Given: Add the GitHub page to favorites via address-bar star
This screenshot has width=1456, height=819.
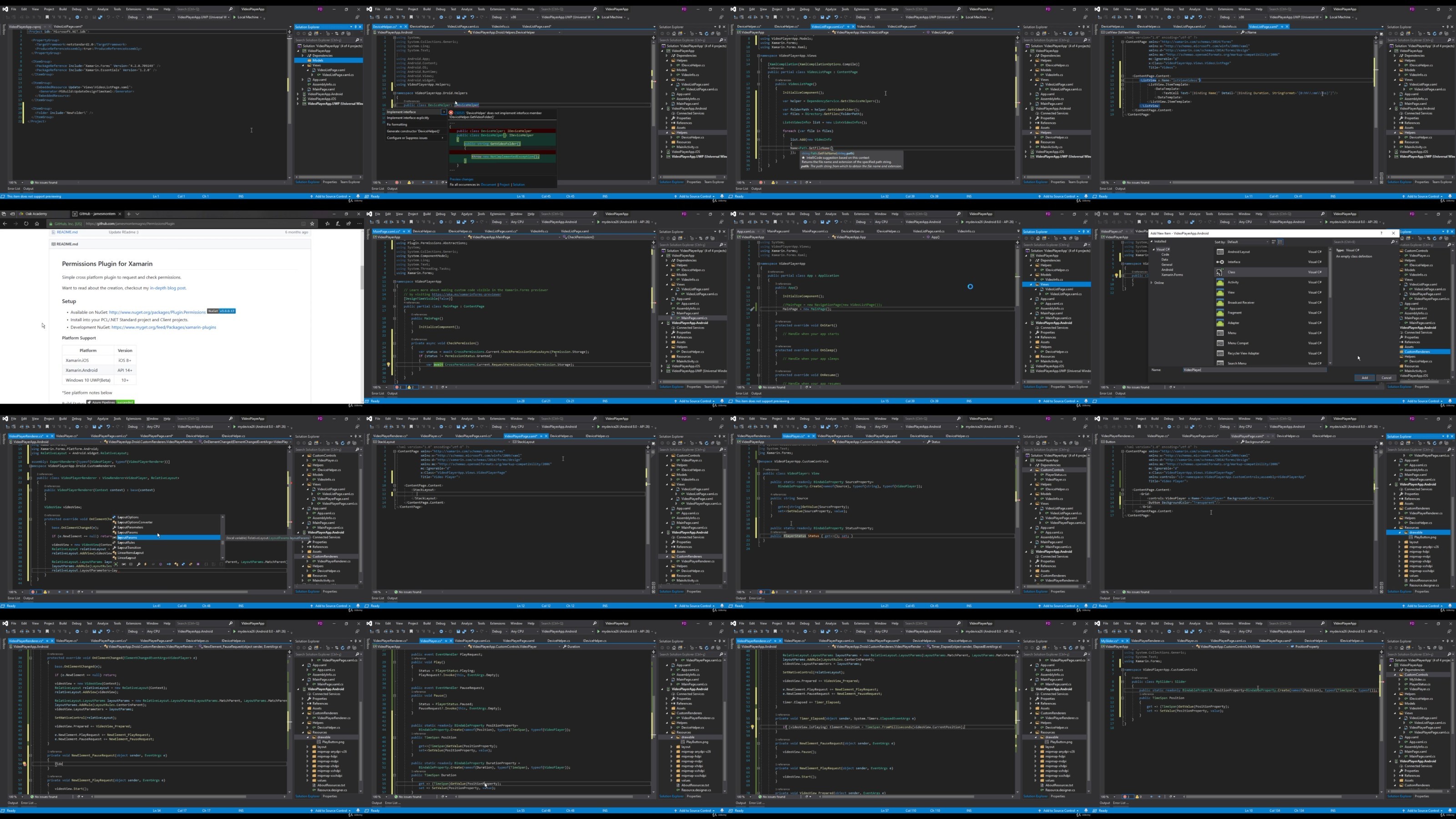Looking at the screenshot, I should pos(313,223).
